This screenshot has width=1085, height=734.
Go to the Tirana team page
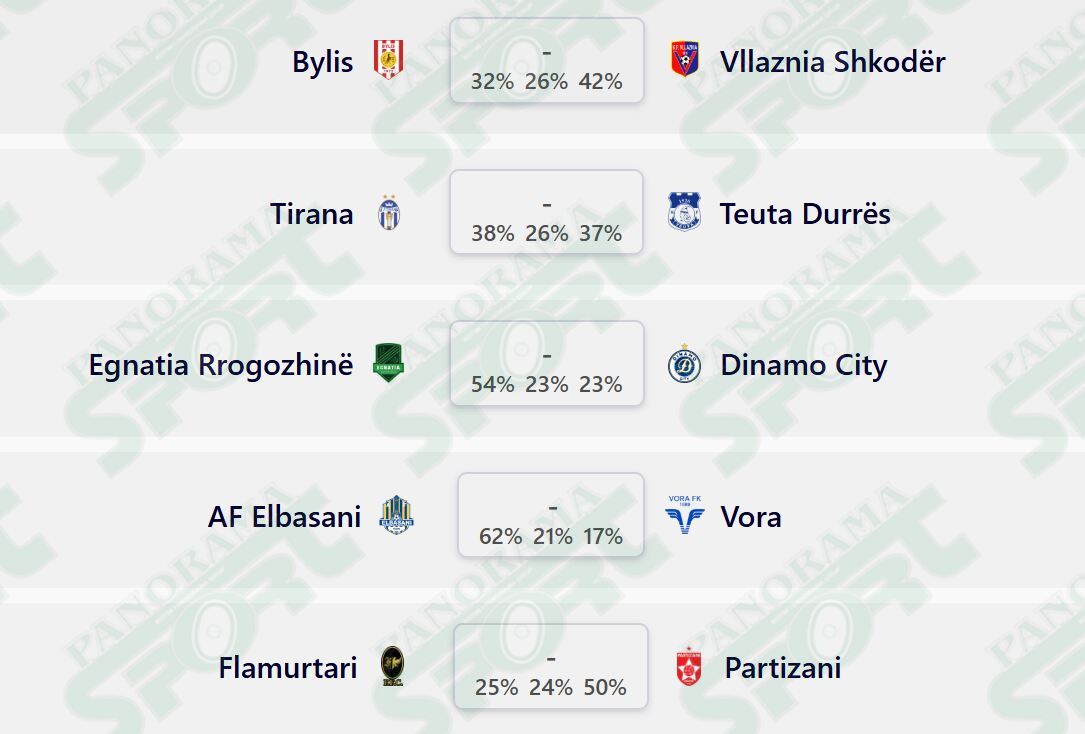click(x=311, y=214)
